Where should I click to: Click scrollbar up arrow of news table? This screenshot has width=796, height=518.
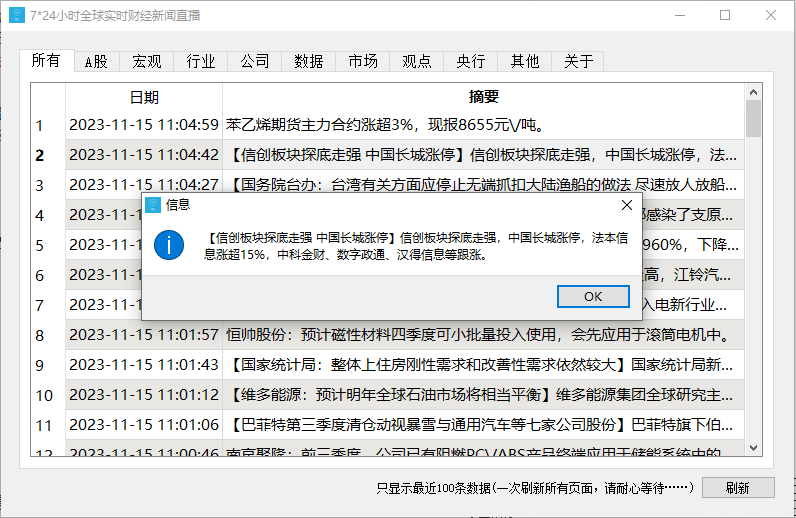(753, 92)
